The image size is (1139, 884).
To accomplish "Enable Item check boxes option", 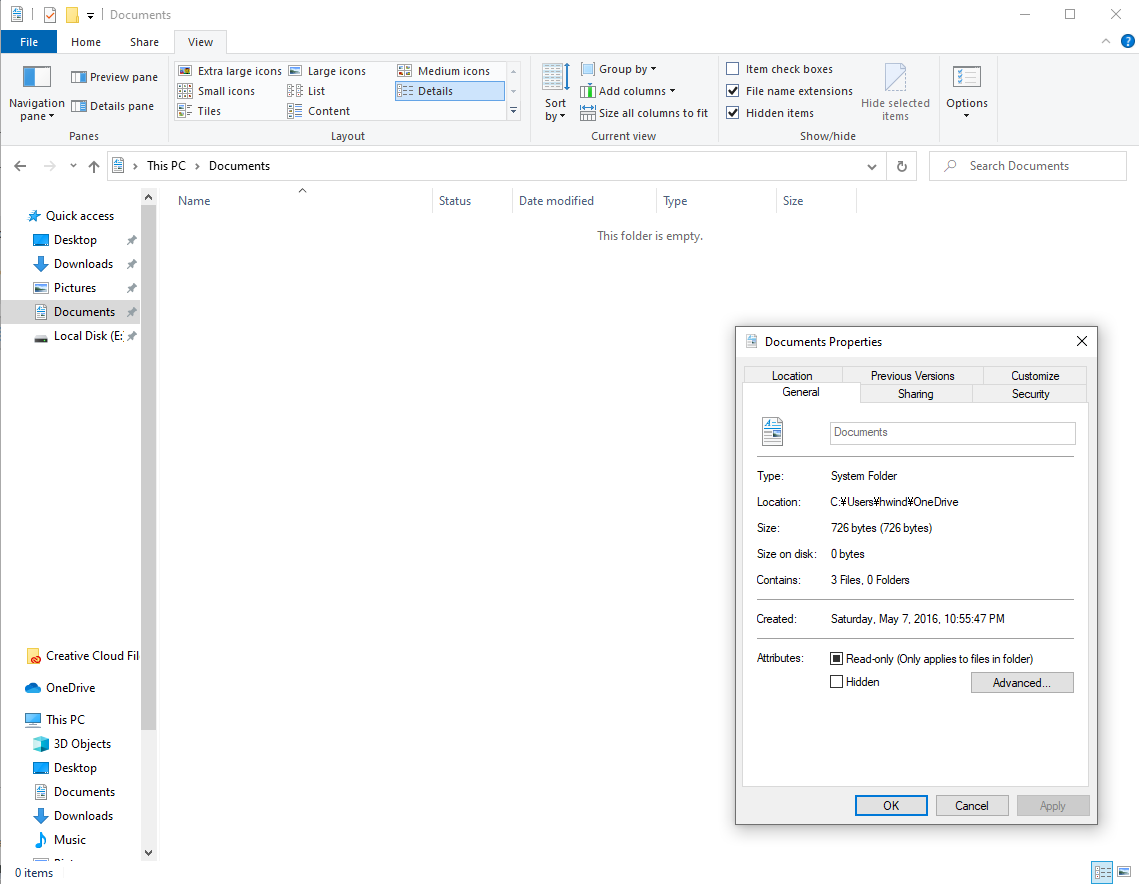I will (733, 69).
